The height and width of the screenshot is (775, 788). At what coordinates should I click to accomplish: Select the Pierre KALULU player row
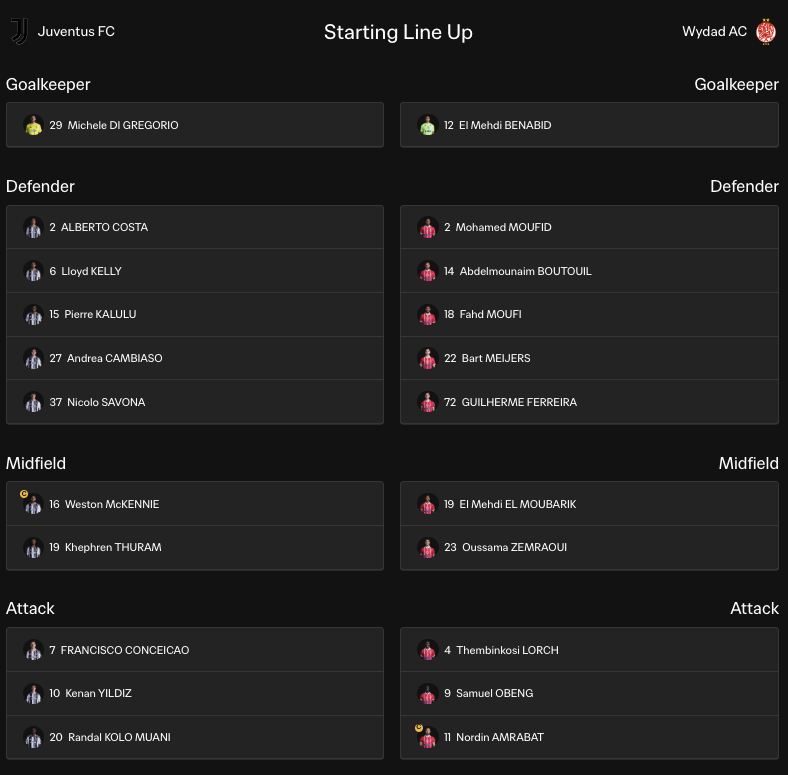[x=195, y=315]
